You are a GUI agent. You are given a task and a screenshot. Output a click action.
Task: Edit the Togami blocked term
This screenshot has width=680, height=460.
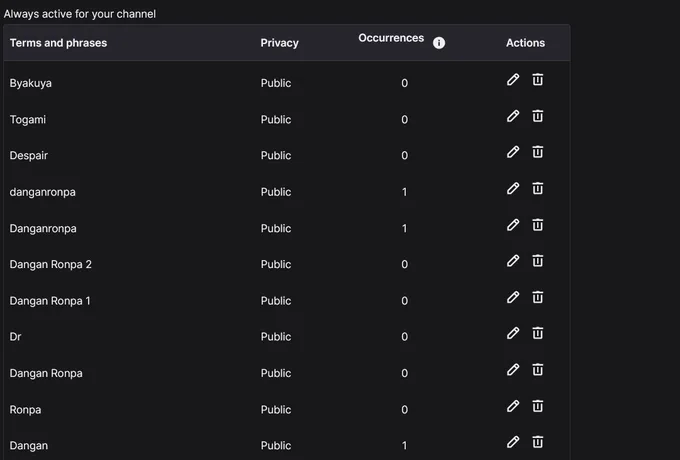[513, 116]
